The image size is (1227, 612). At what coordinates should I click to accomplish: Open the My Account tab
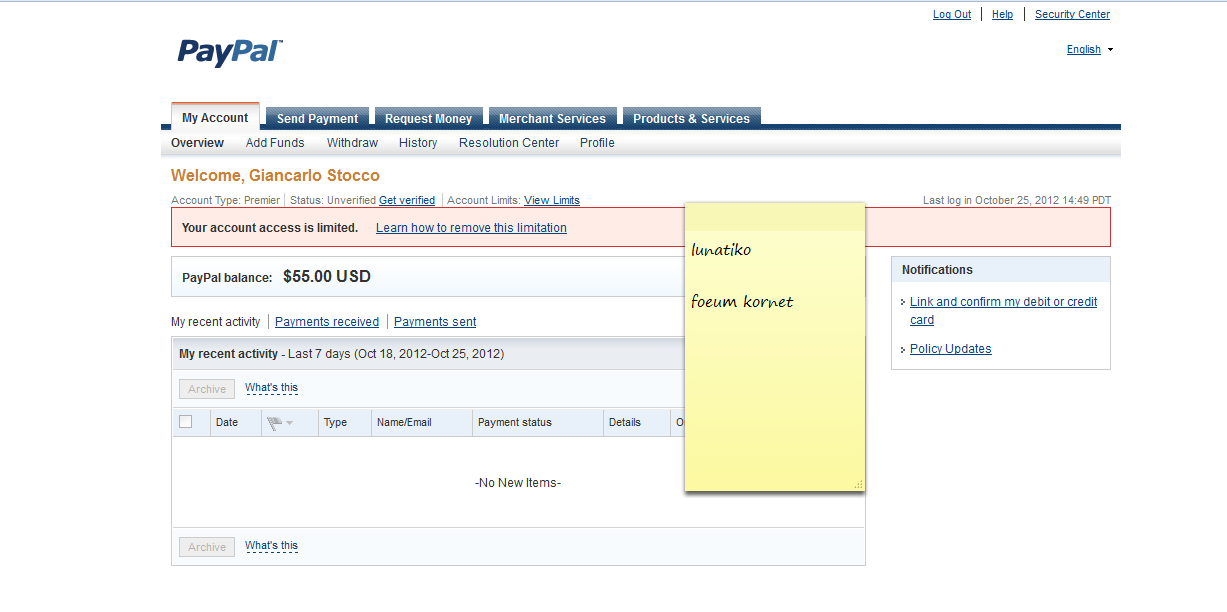(215, 117)
